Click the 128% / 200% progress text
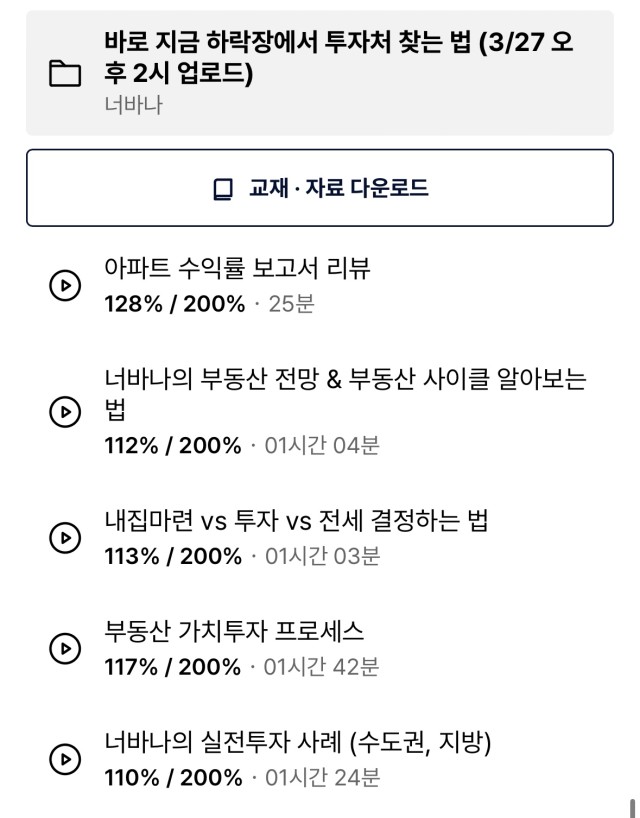Image resolution: width=640 pixels, height=818 pixels. tap(175, 304)
